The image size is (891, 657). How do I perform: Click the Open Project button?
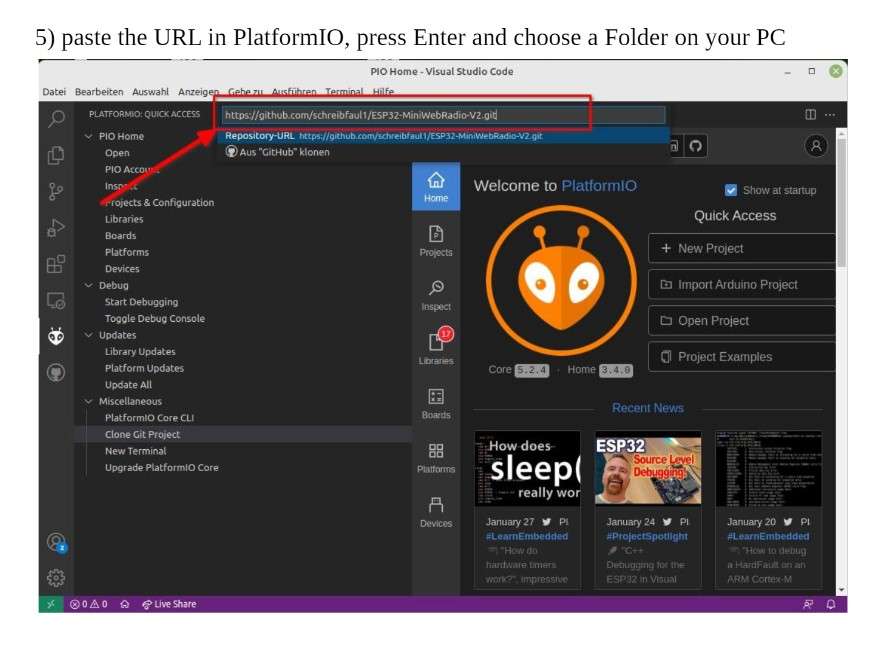[742, 321]
